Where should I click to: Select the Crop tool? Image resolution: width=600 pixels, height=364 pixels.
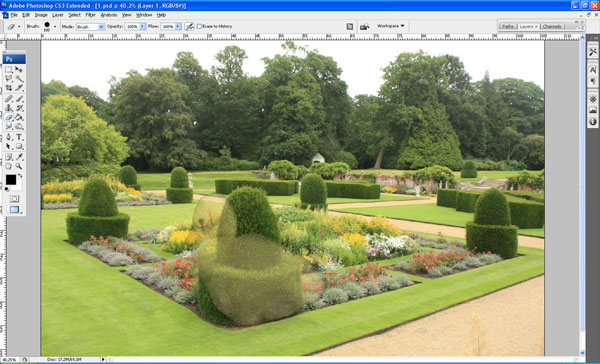click(x=8, y=88)
